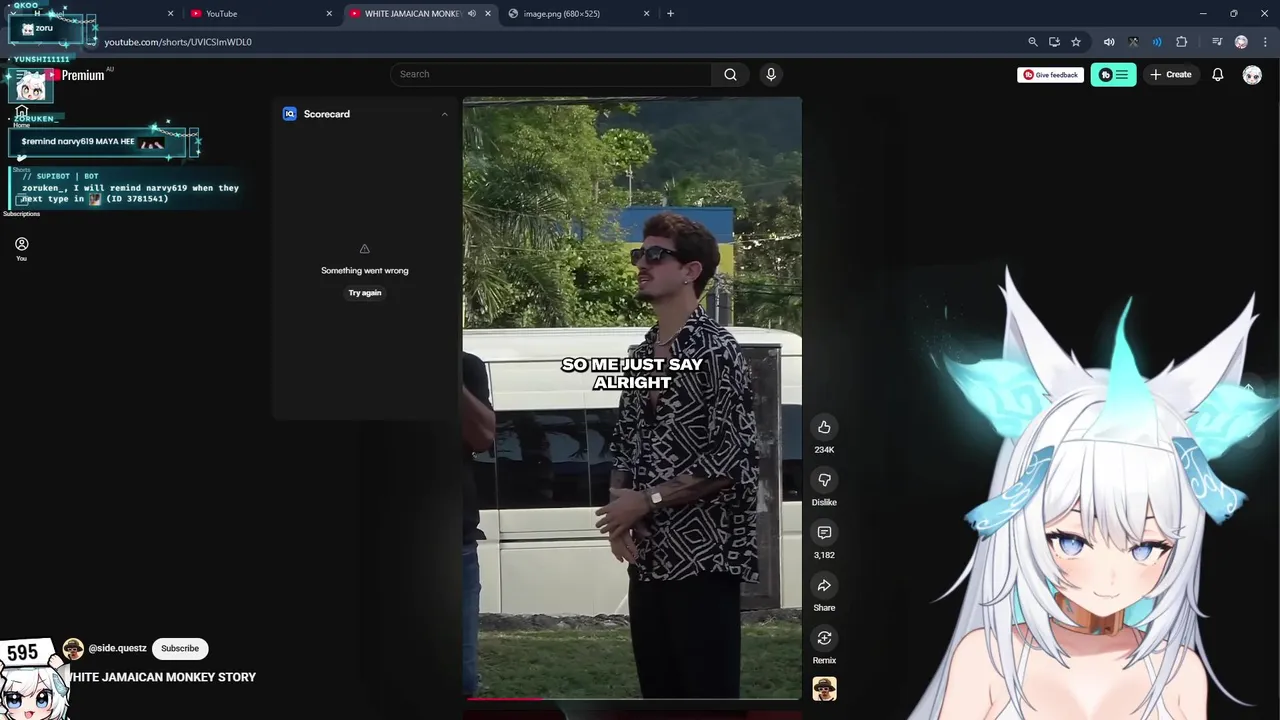Bookmark this page with the star icon
Image resolution: width=1280 pixels, height=720 pixels.
tap(1076, 42)
